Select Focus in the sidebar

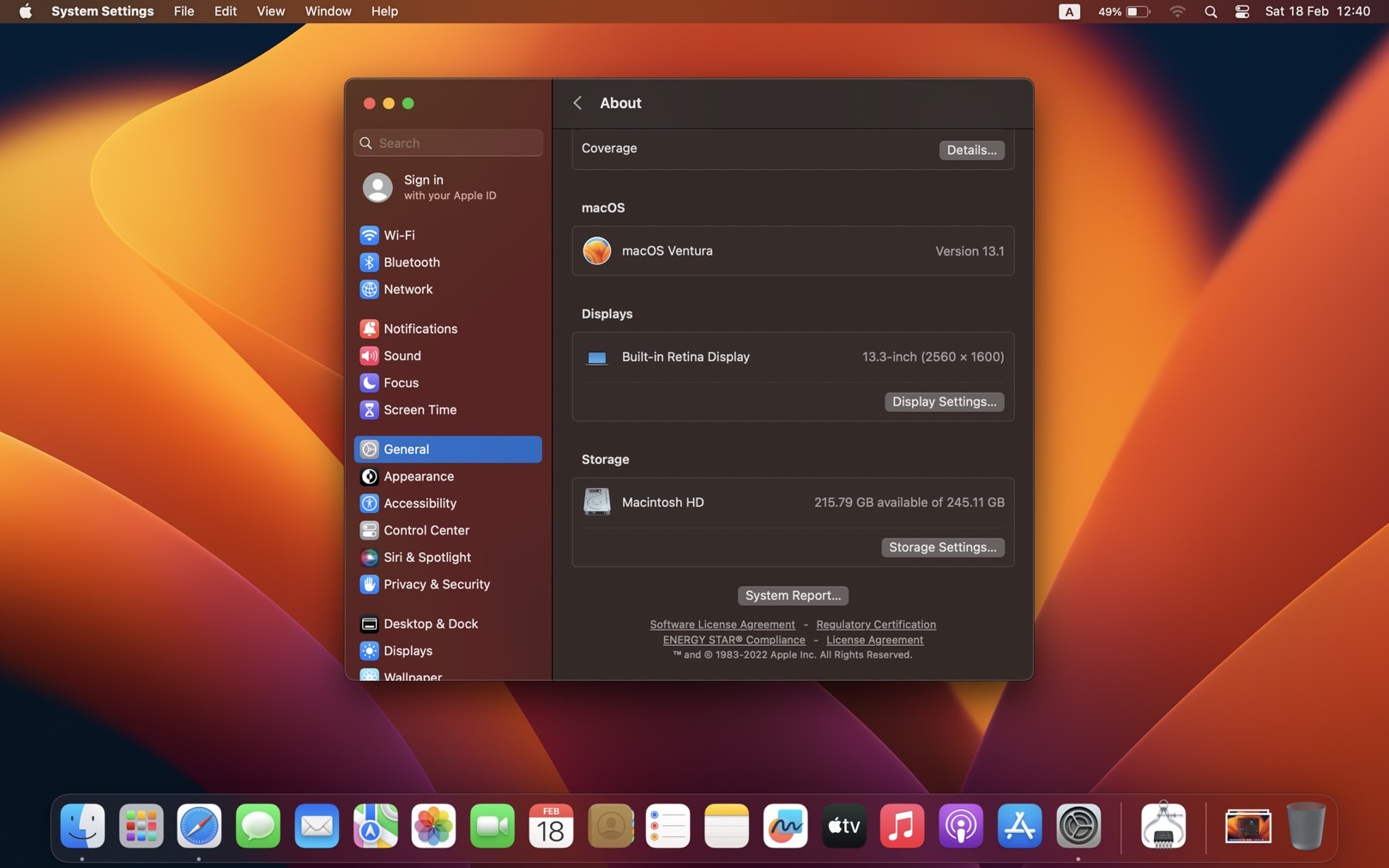[401, 383]
